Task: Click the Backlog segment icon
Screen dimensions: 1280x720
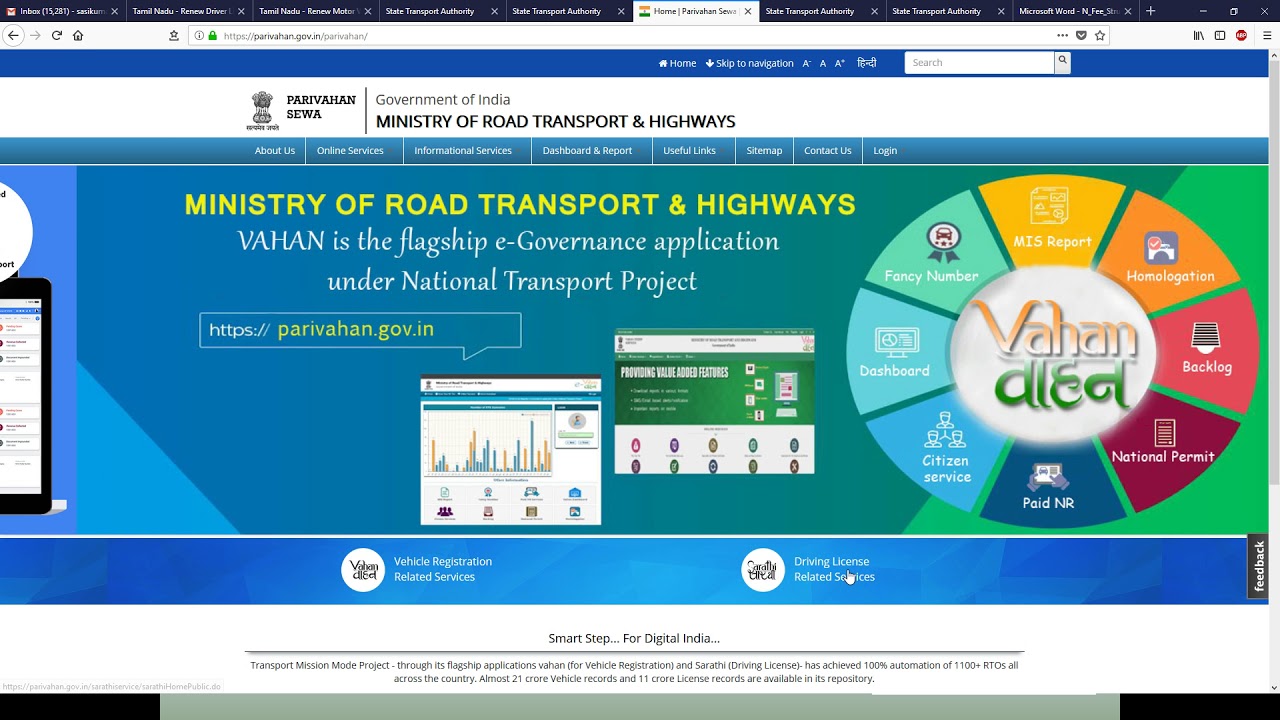Action: tap(1206, 336)
